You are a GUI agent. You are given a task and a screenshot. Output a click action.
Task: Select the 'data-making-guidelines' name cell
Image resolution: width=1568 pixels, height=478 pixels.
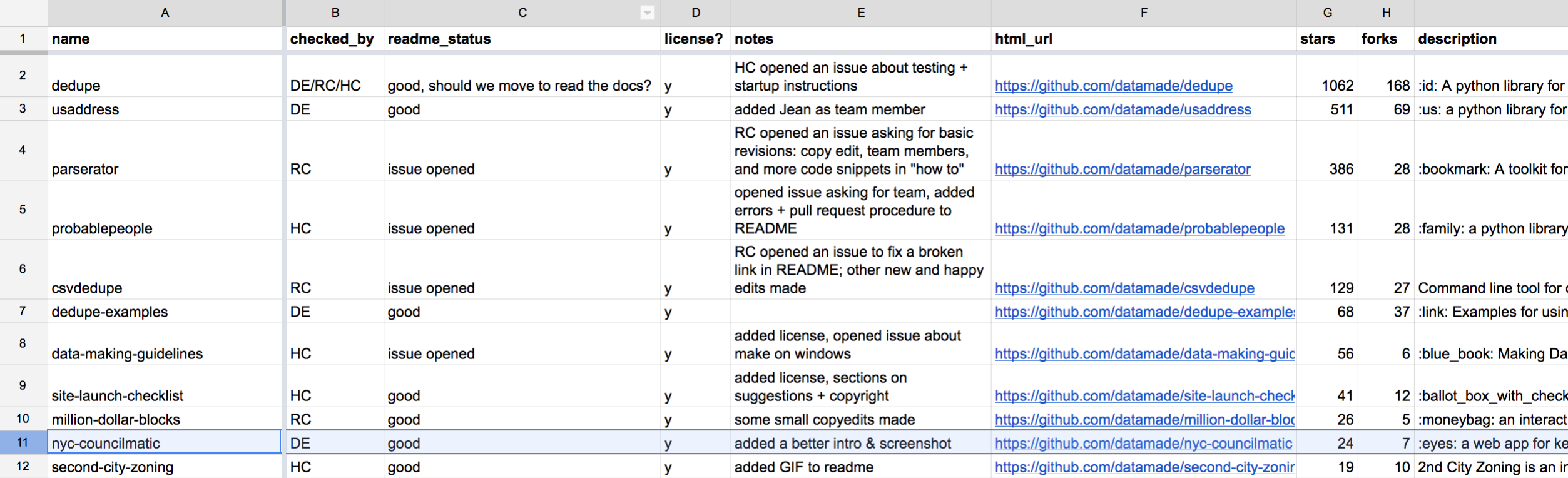[165, 344]
